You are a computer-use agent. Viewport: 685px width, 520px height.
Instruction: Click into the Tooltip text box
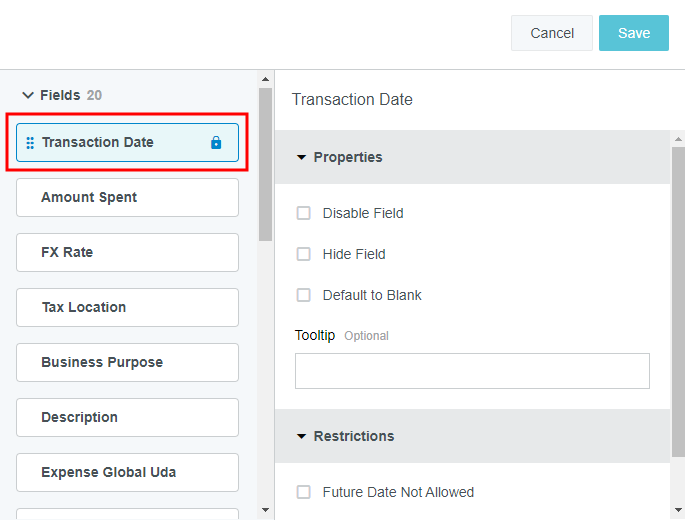coord(472,371)
